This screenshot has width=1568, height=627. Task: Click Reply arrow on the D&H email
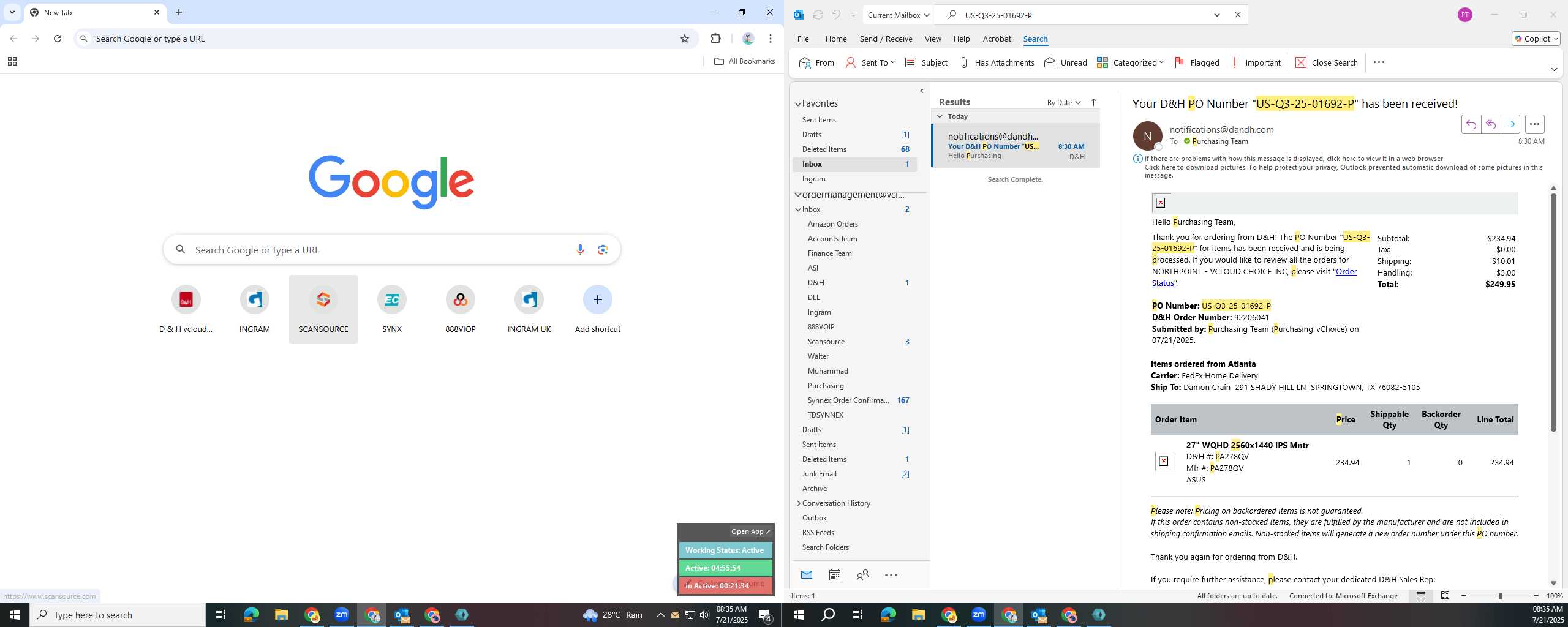1471,124
